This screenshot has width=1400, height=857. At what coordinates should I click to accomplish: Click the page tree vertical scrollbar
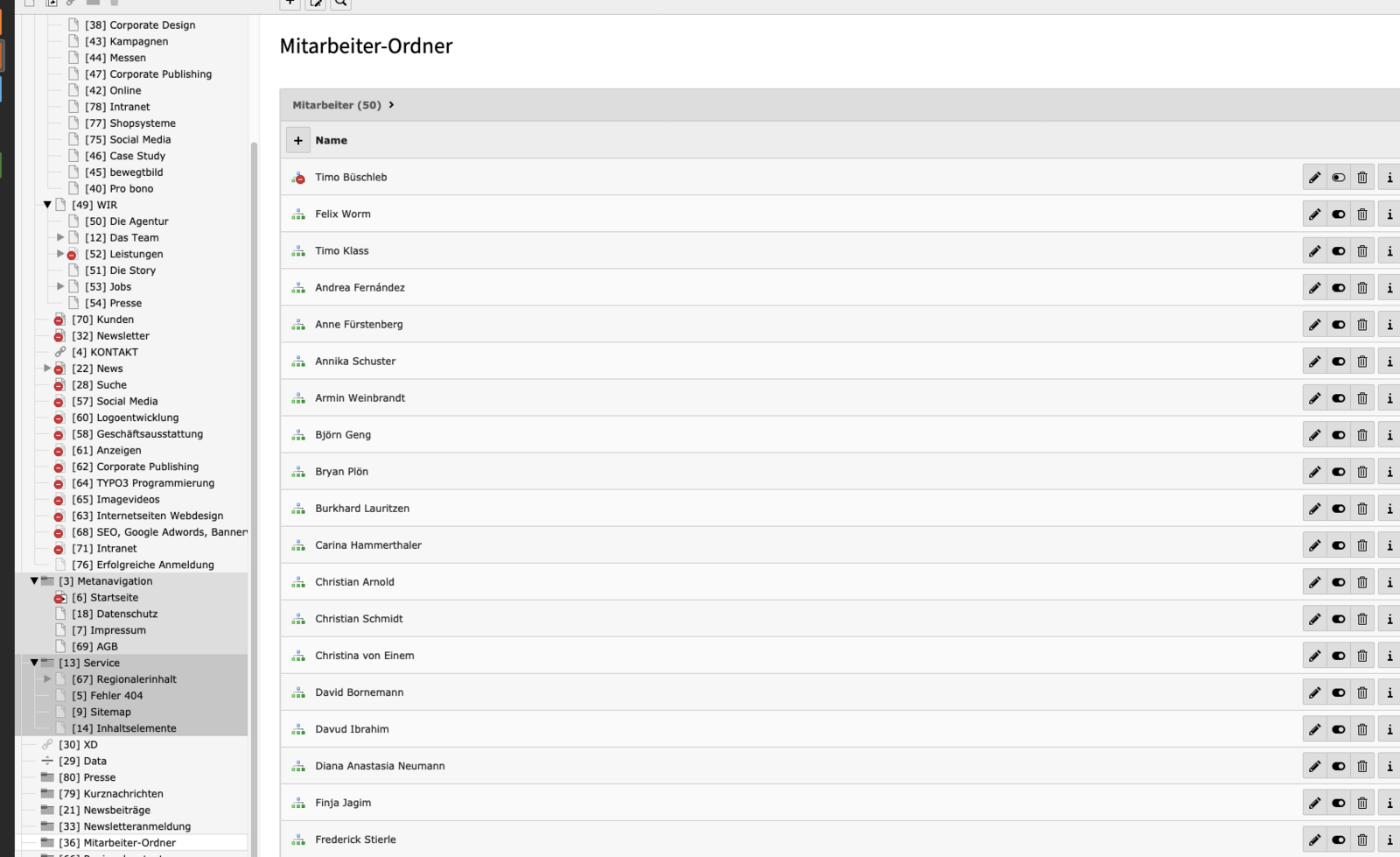click(254, 438)
